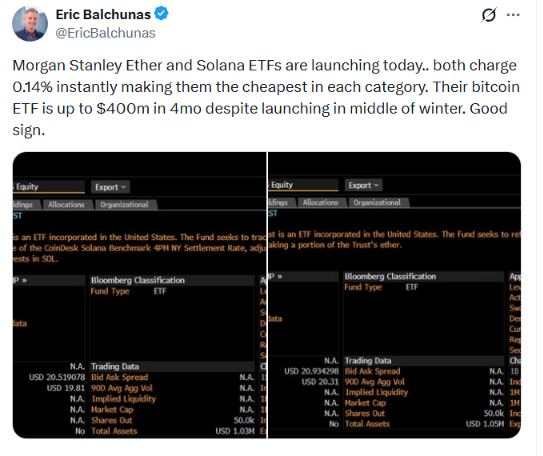Click the Grok slashed-circle icon

click(489, 15)
